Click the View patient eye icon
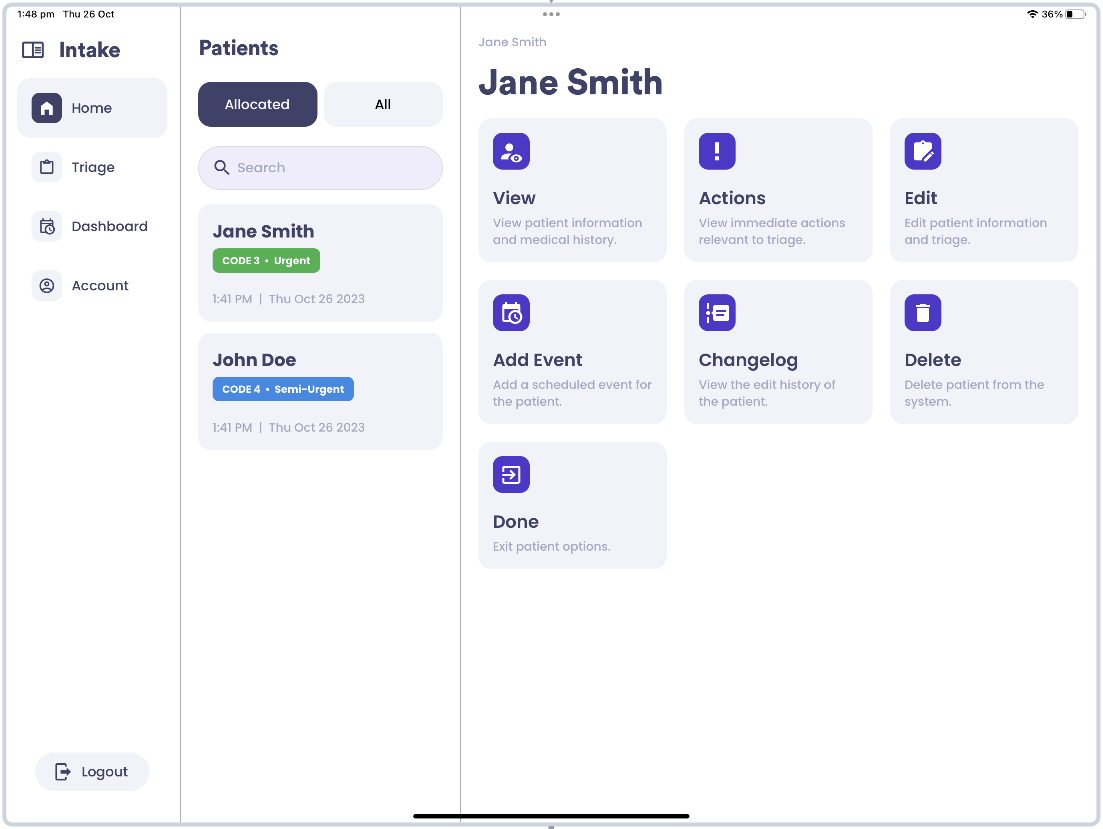Image resolution: width=1103 pixels, height=829 pixels. tap(511, 151)
